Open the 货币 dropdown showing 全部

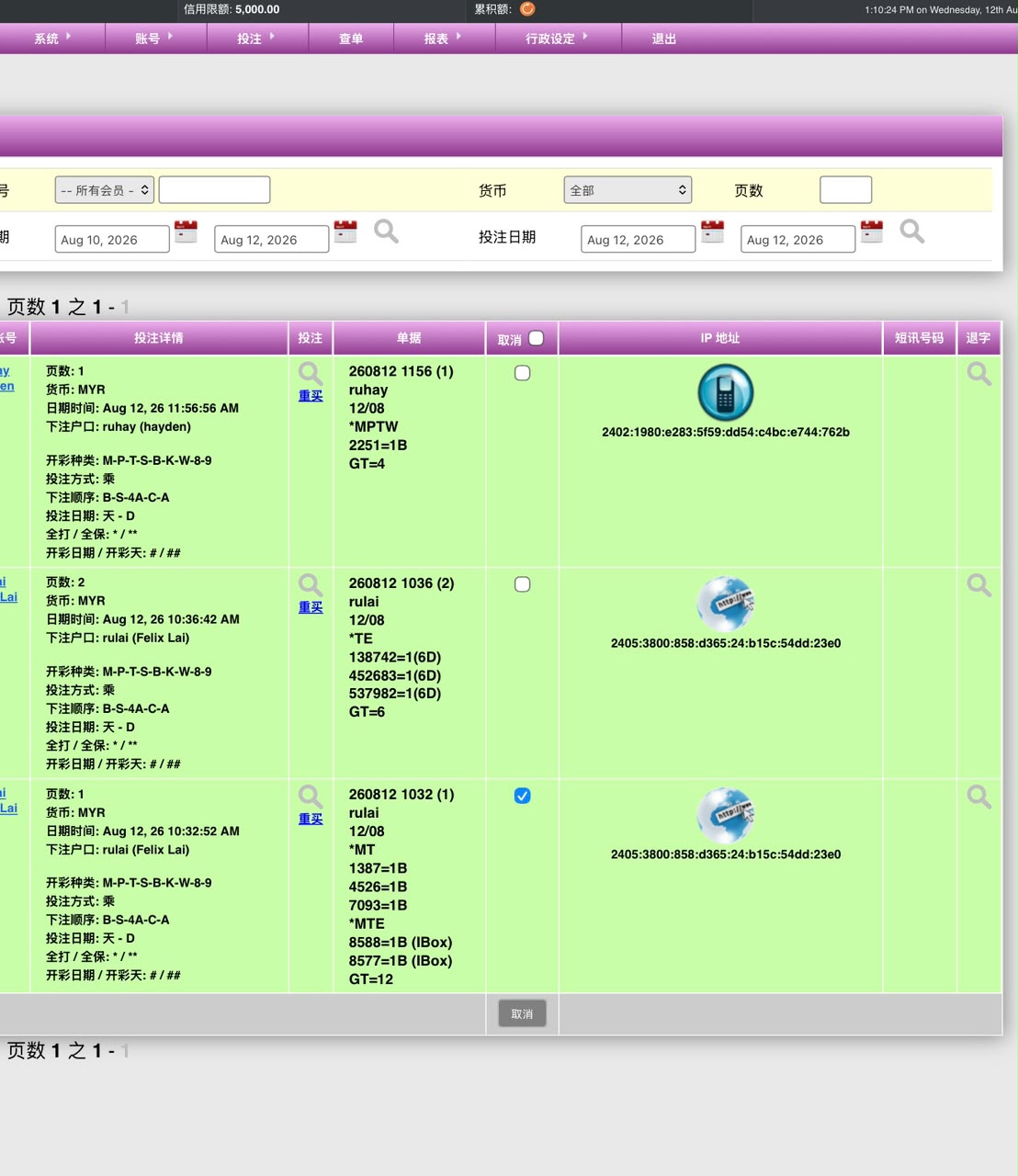click(628, 190)
